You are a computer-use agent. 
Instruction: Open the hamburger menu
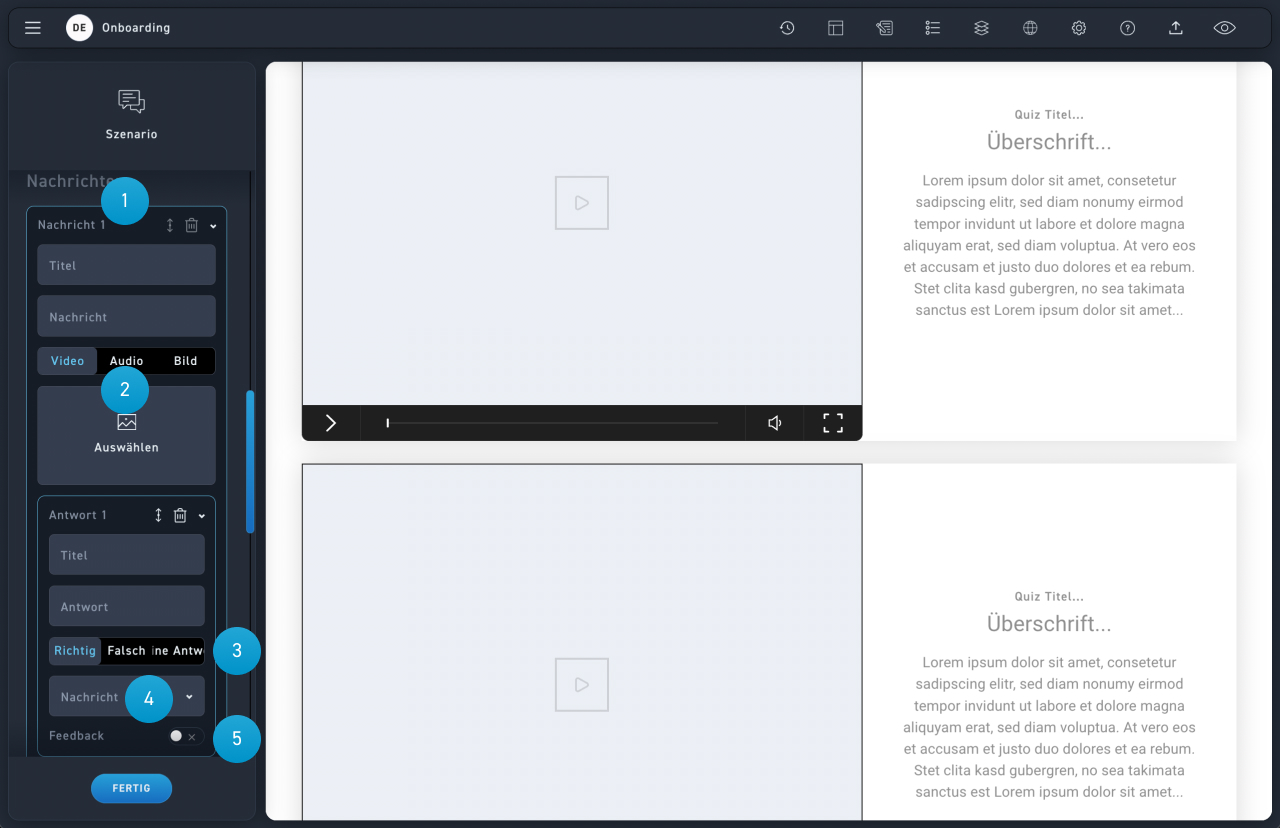[x=33, y=28]
